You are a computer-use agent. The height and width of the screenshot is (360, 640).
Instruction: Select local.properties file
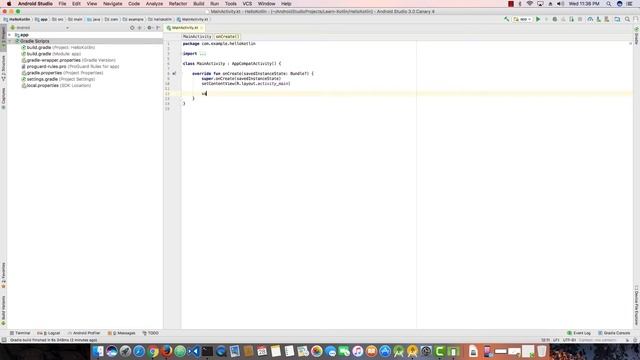[56, 86]
